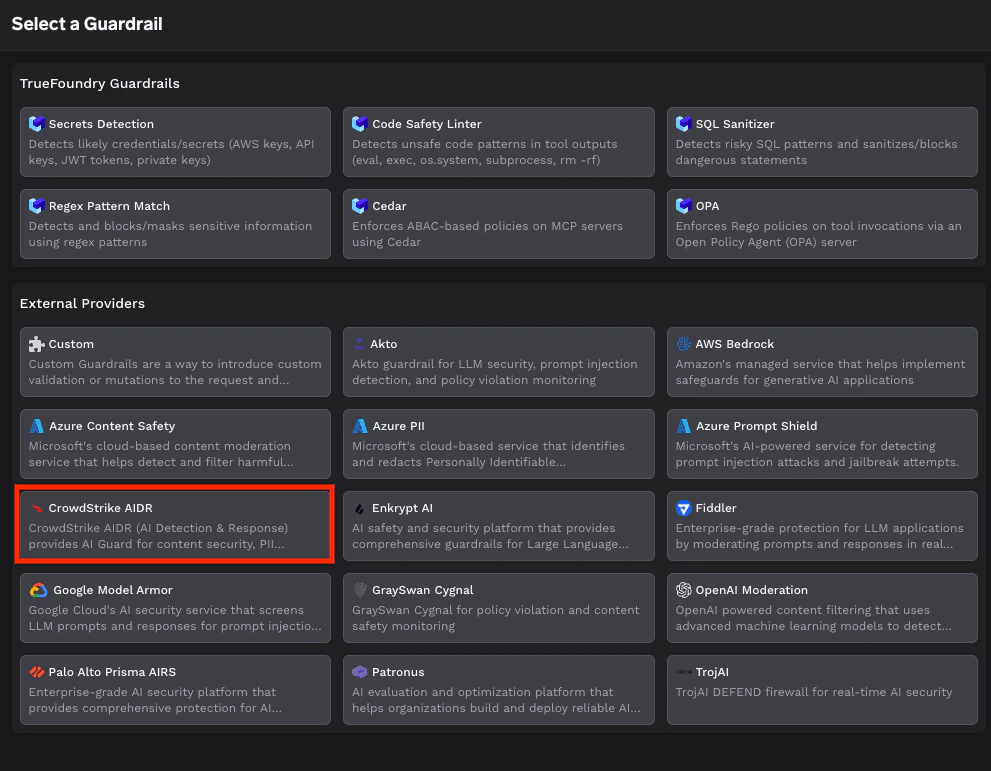The width and height of the screenshot is (991, 771).
Task: Click the SQL Sanitizer icon
Action: (x=683, y=124)
